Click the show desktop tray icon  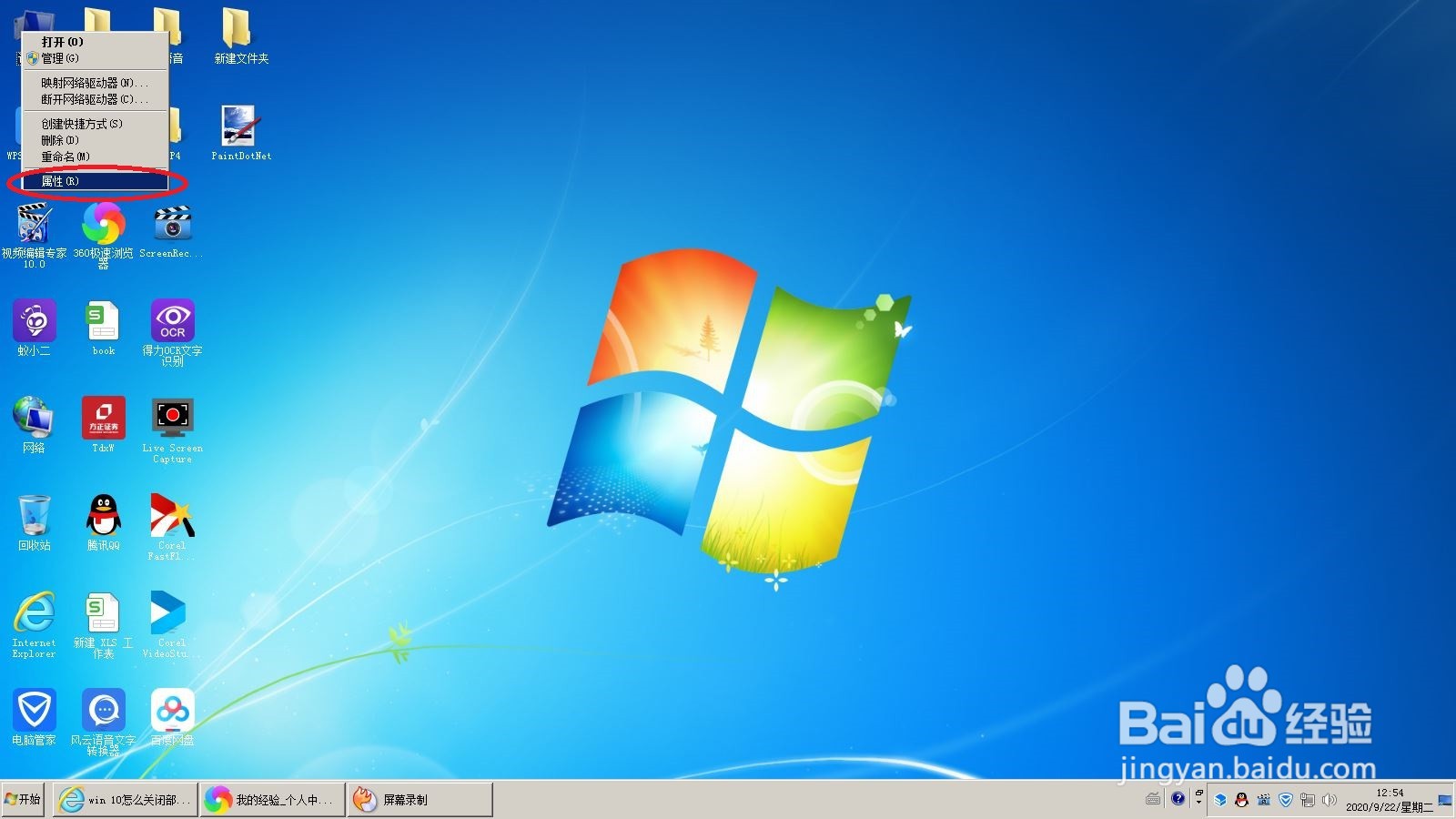coord(1445,800)
